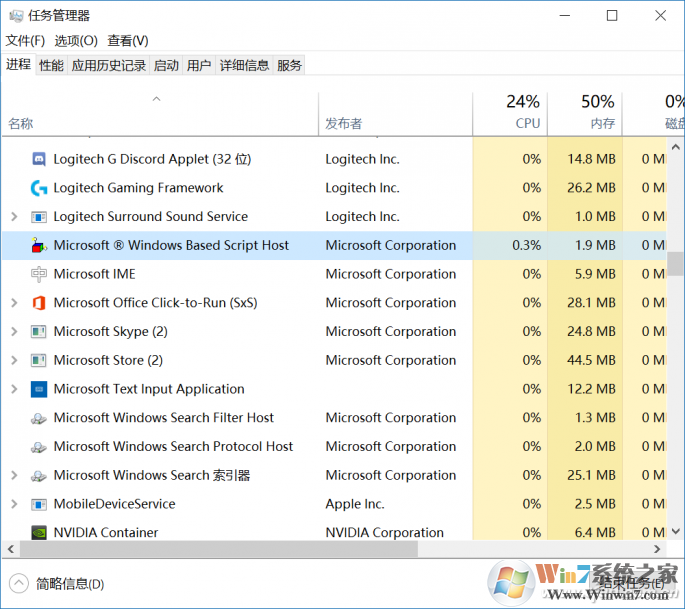The width and height of the screenshot is (685, 609).
Task: Switch to the 进程 tab
Action: 18,64
